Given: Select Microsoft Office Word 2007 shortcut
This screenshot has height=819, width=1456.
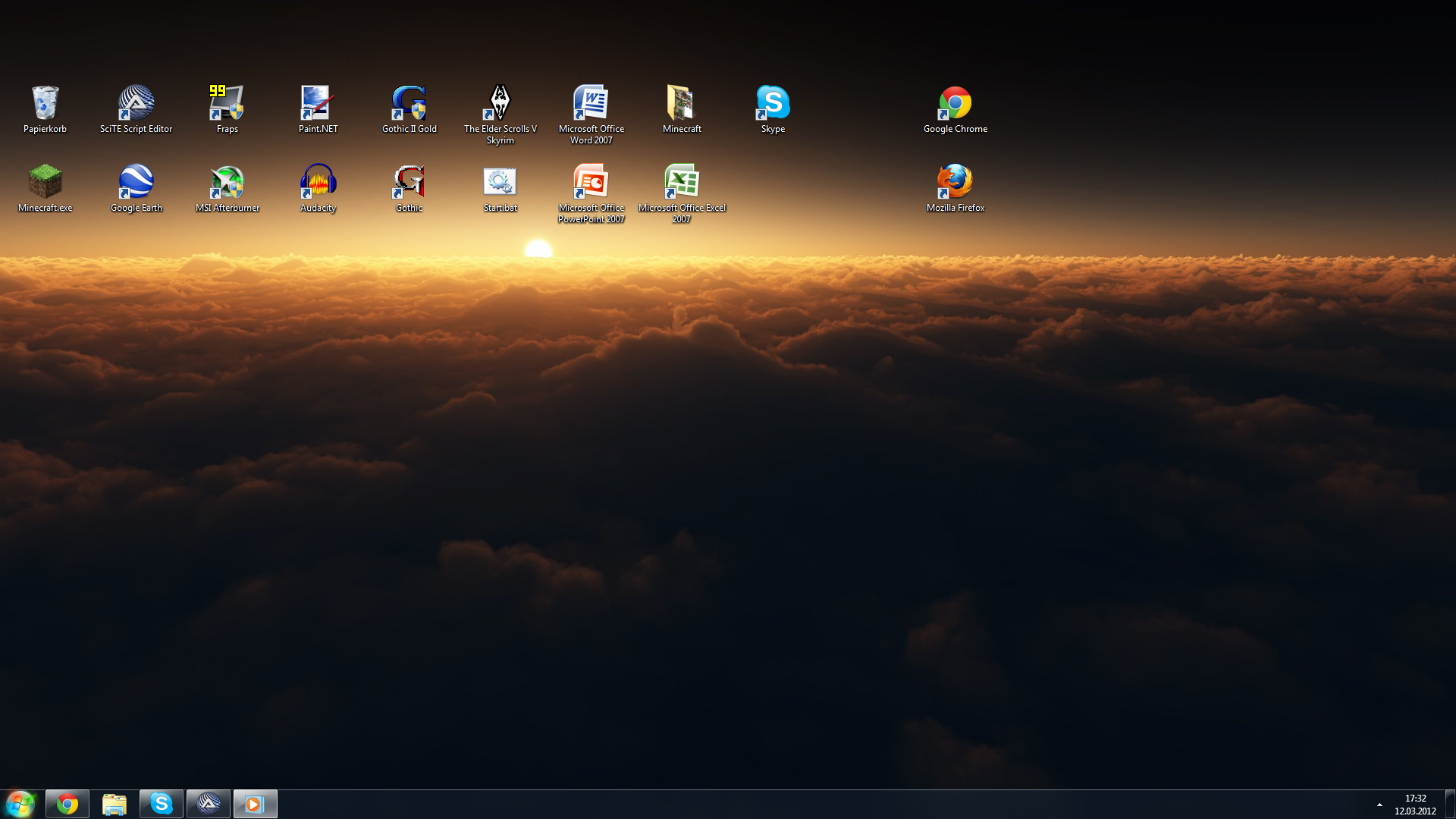Looking at the screenshot, I should (x=591, y=104).
